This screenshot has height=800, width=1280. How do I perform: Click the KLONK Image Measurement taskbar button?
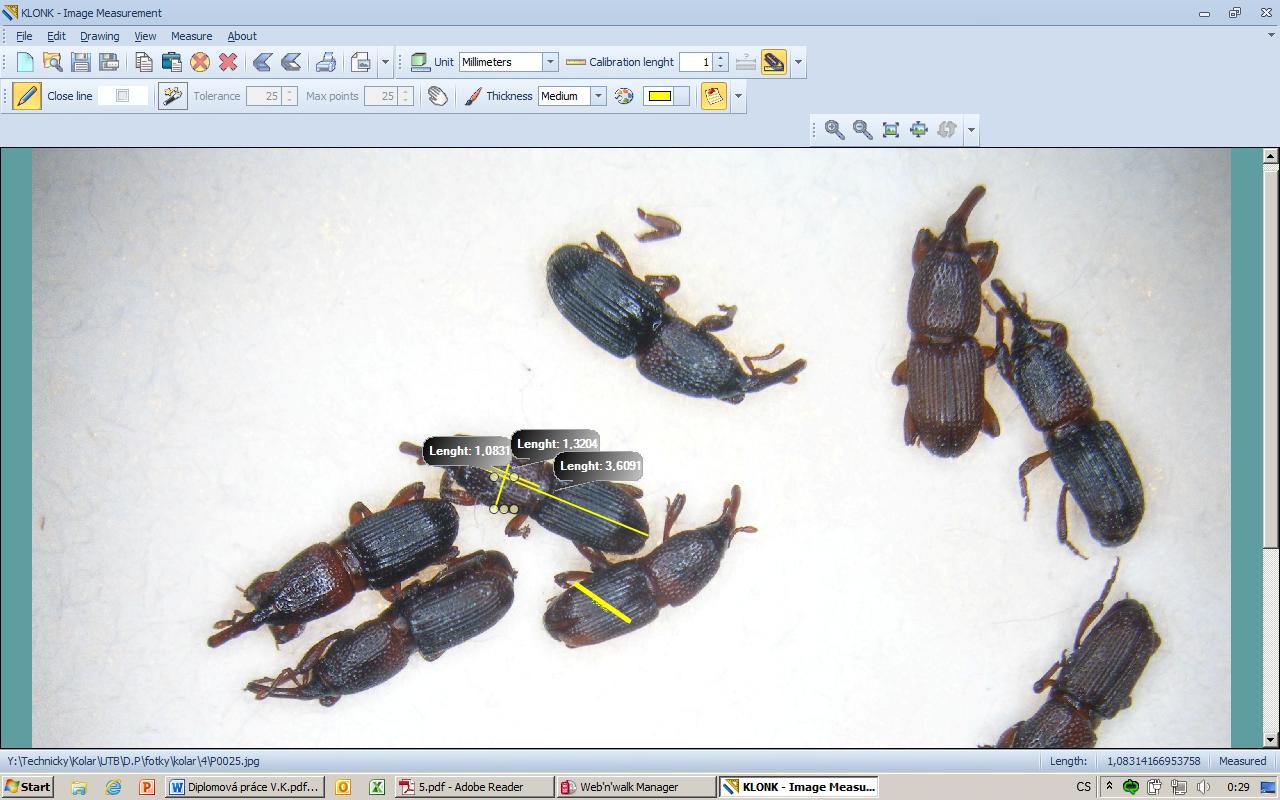pyautogui.click(x=798, y=787)
